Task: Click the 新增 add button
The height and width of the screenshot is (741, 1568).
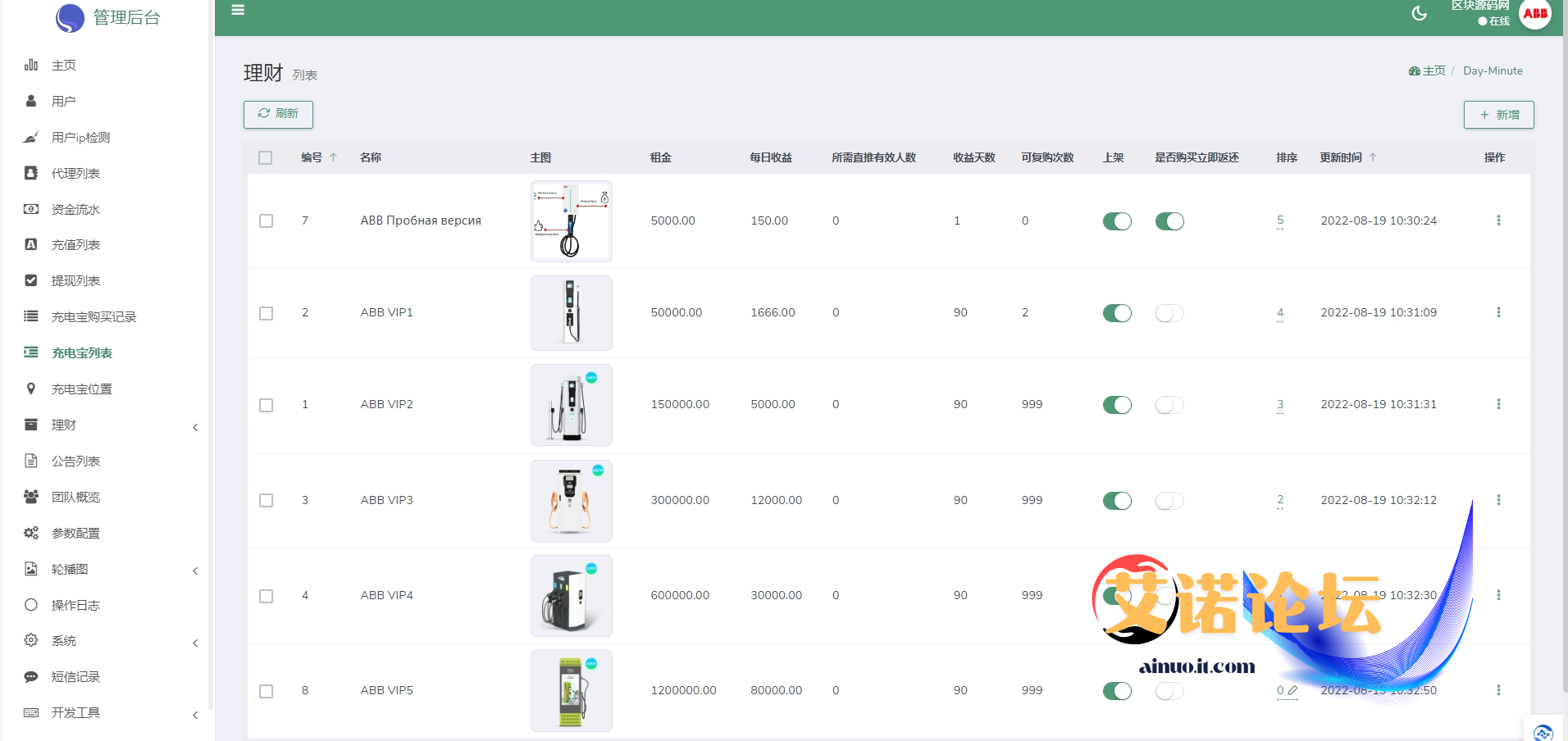Action: 1498,115
